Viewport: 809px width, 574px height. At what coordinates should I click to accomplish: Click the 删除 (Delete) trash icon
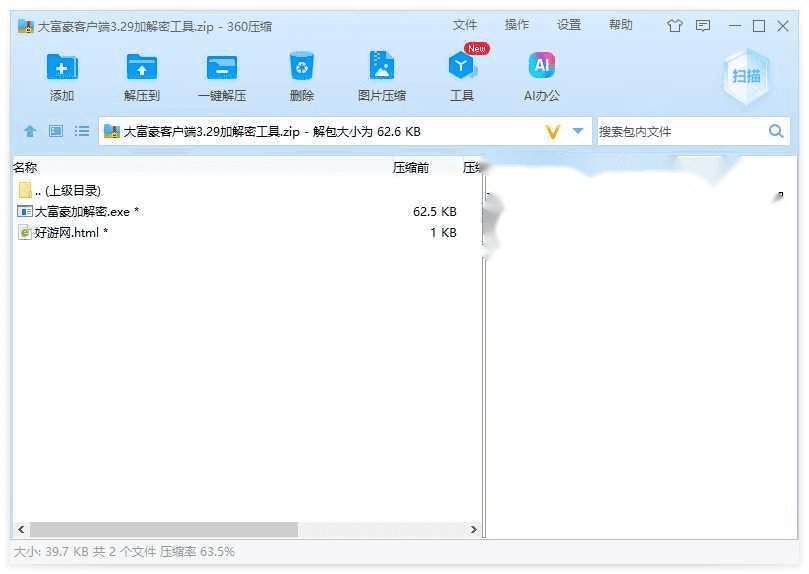coord(301,68)
